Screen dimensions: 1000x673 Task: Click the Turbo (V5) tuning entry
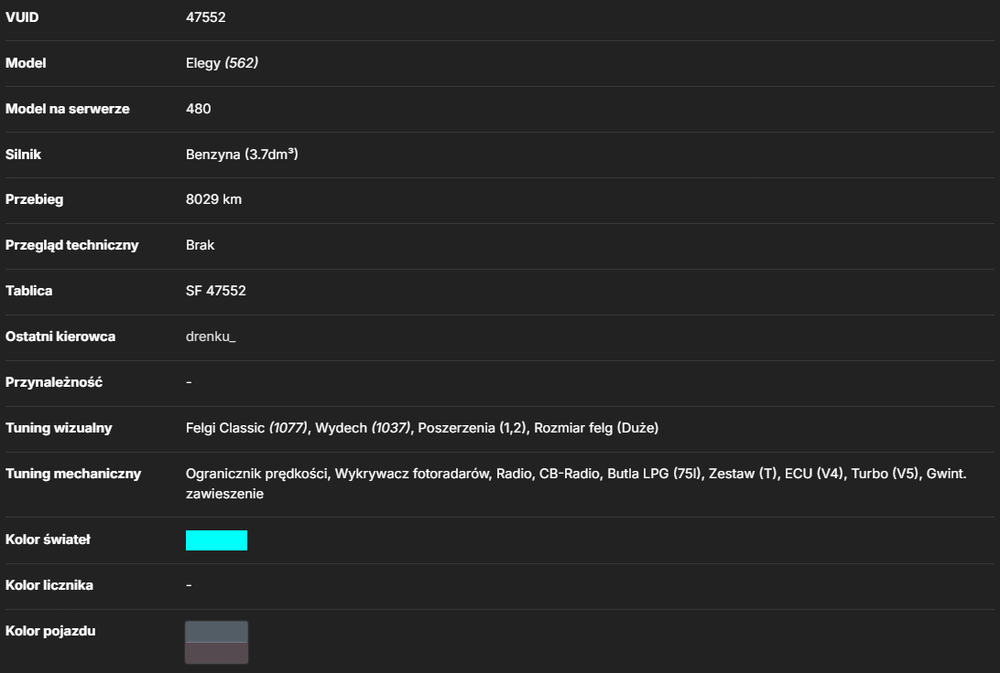coord(885,474)
